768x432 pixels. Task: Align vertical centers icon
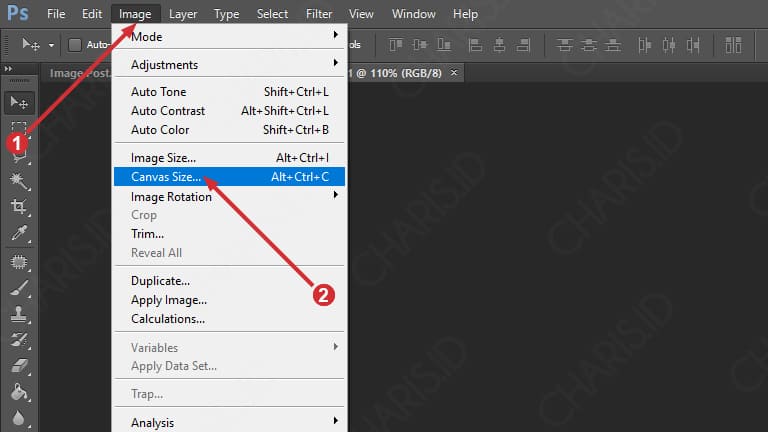tap(420, 45)
